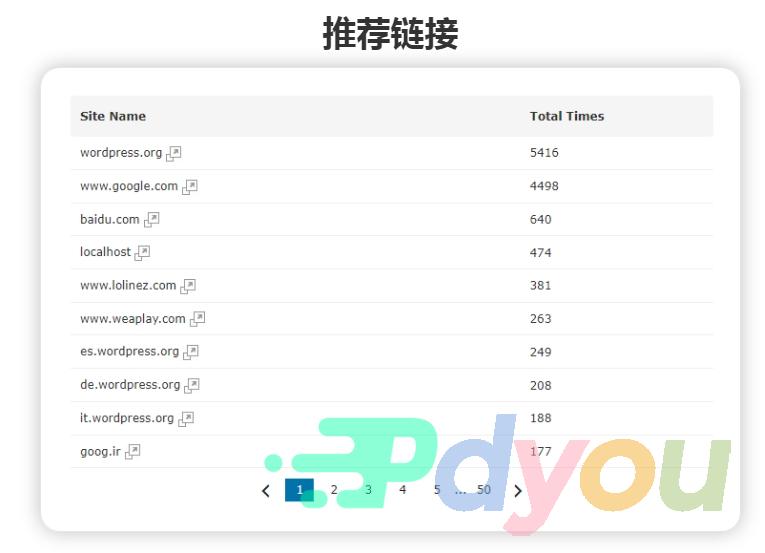
Task: Open external link icon beside goog.ir
Action: (x=133, y=451)
